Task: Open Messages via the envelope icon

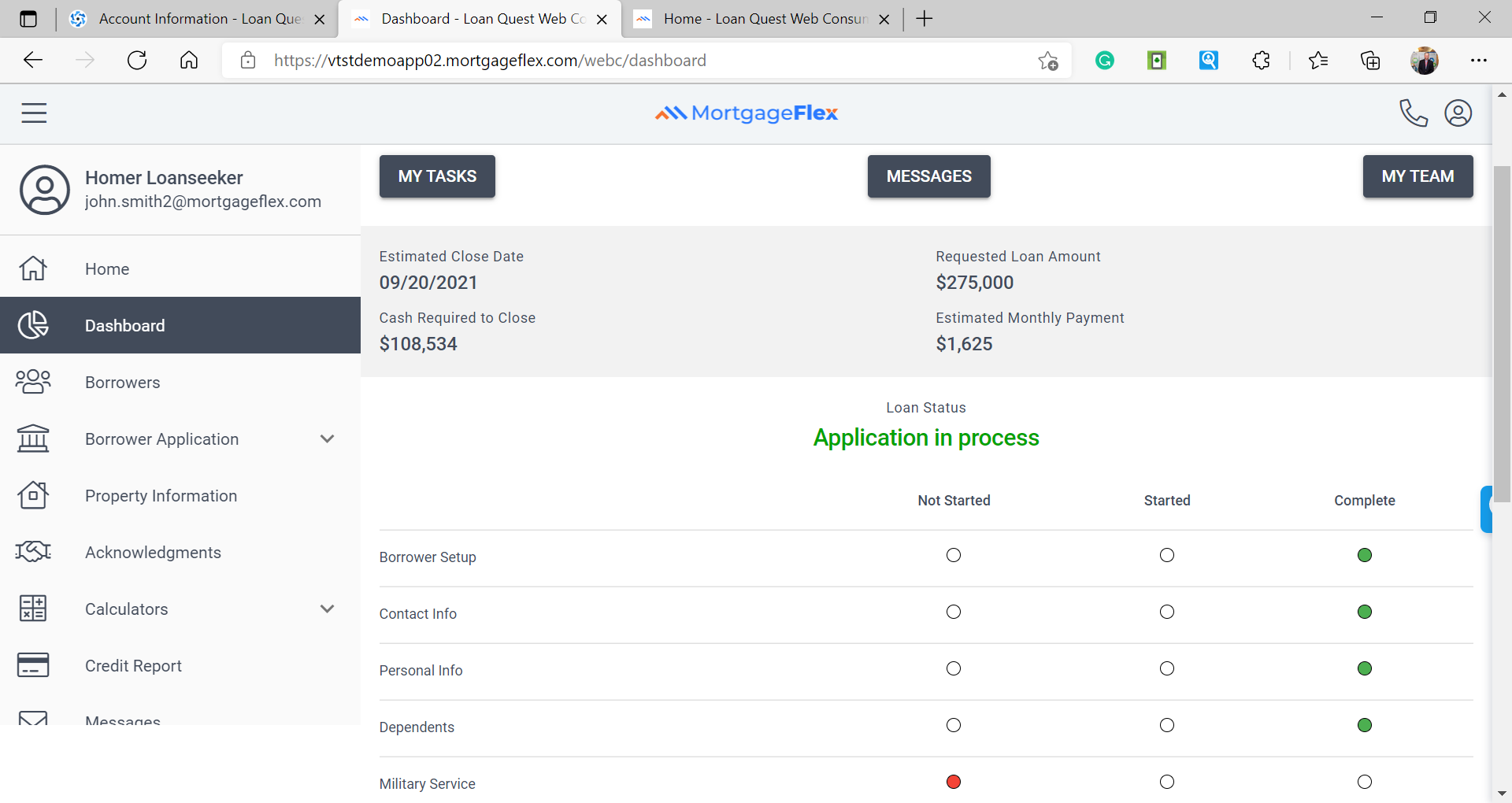Action: pyautogui.click(x=32, y=719)
